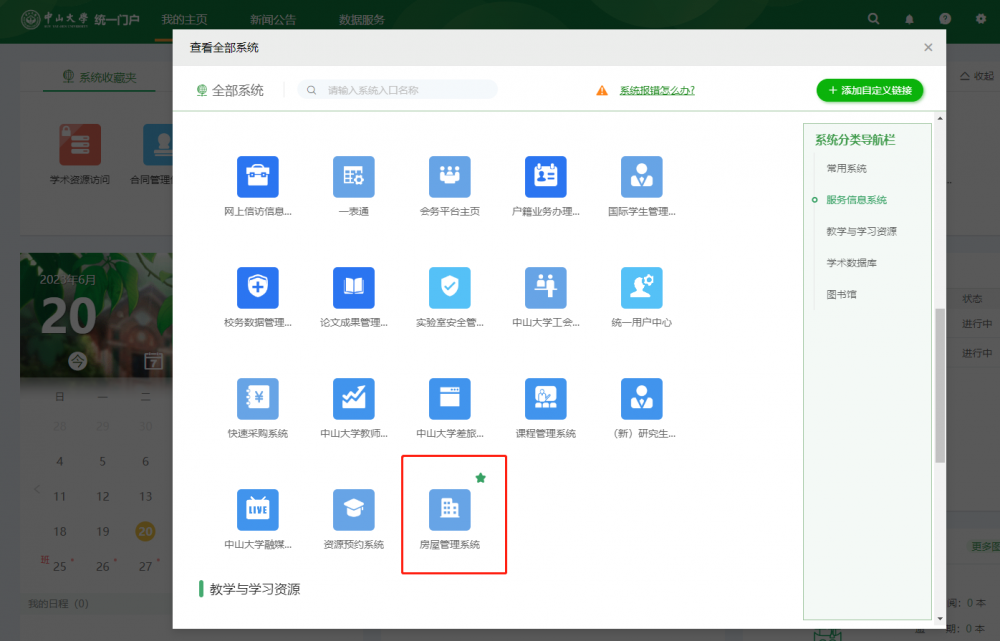1000x641 pixels.
Task: Open the 房屋管理系统 icon
Action: (x=450, y=510)
